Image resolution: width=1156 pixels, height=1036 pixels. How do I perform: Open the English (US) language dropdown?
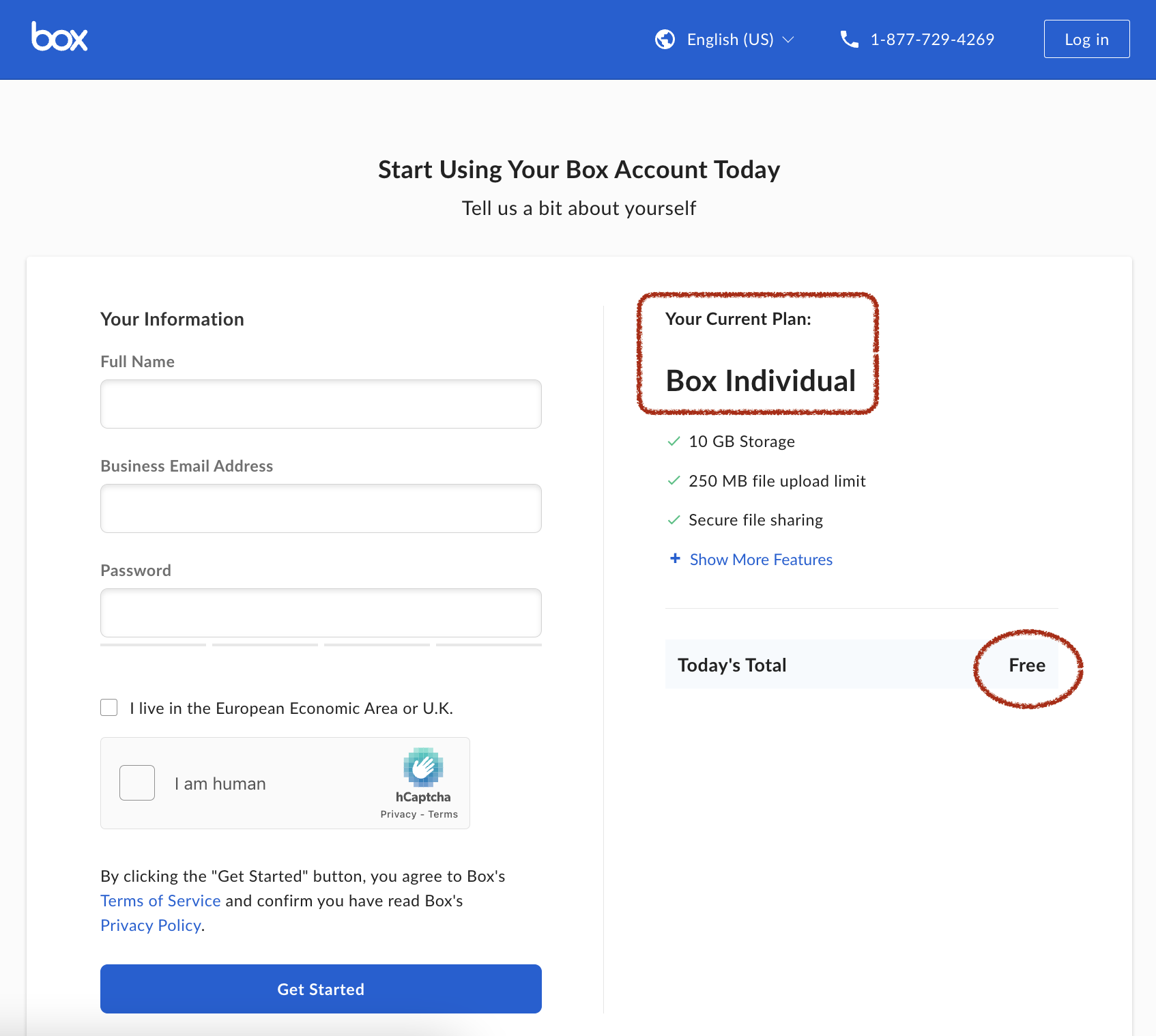tap(729, 40)
